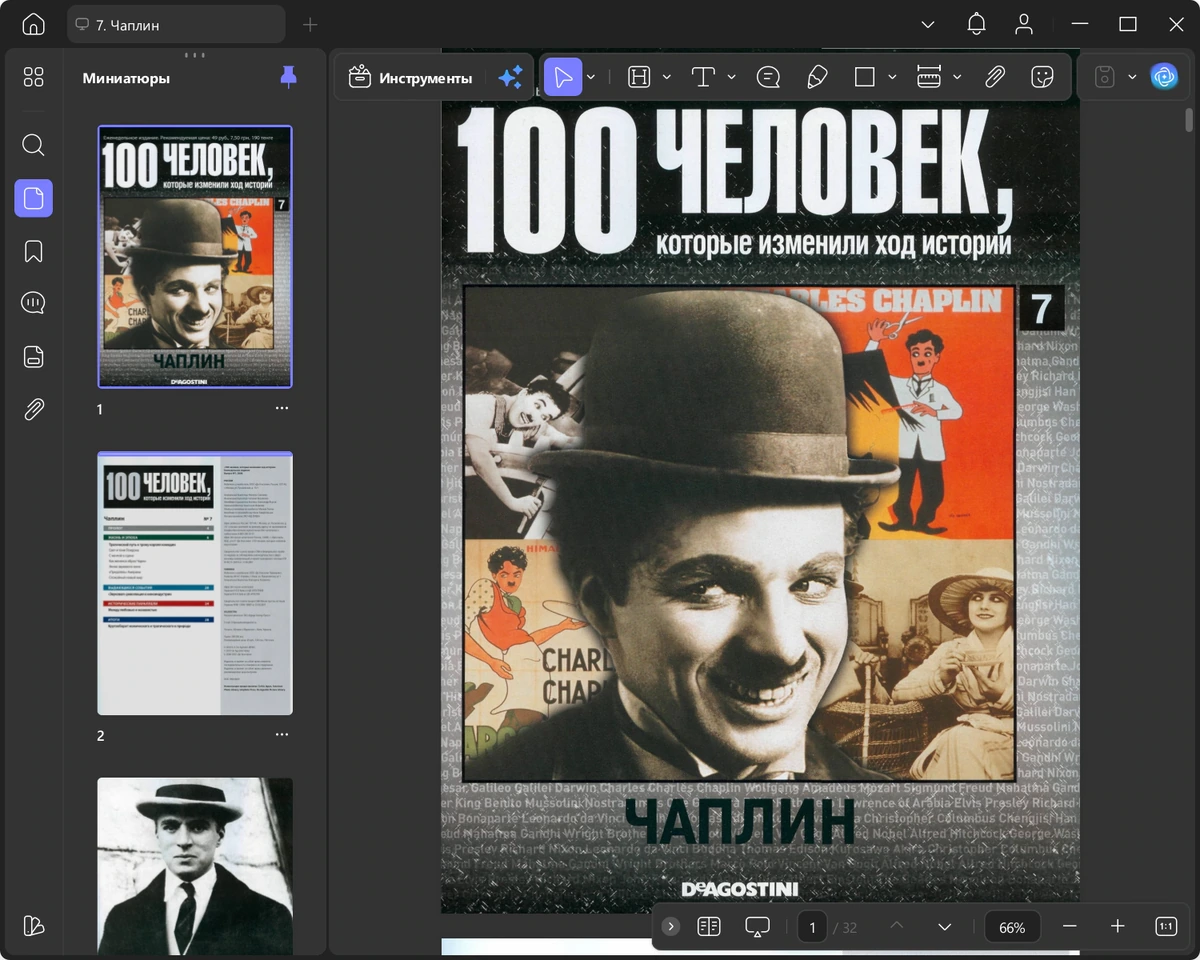Expand text tool options arrow
Image resolution: width=1200 pixels, height=960 pixels.
click(x=732, y=77)
